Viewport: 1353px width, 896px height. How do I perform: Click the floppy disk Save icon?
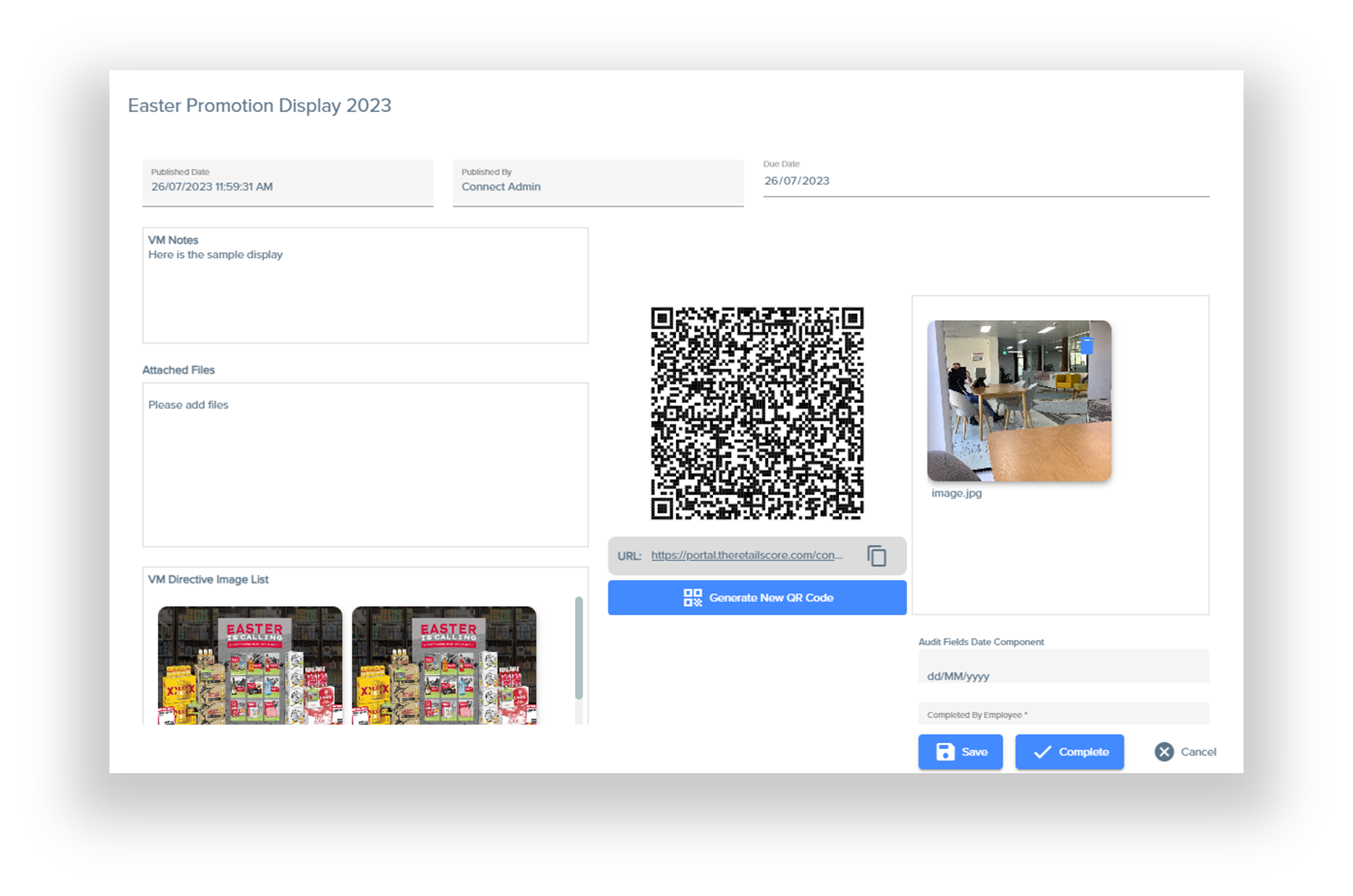pos(945,752)
